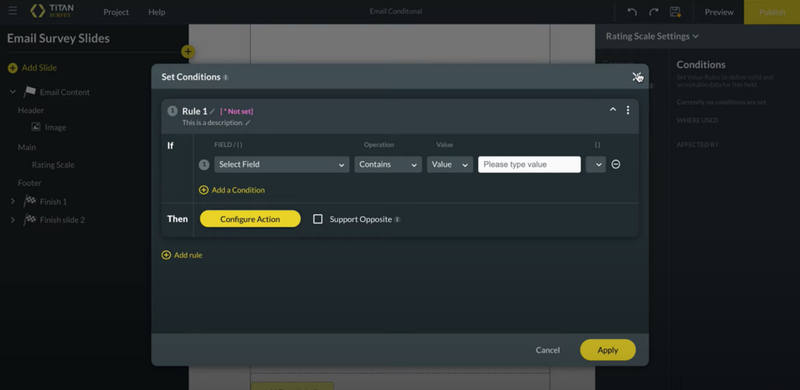The width and height of the screenshot is (800, 390).
Task: Click info icon next to Support Opposite
Action: click(x=397, y=220)
